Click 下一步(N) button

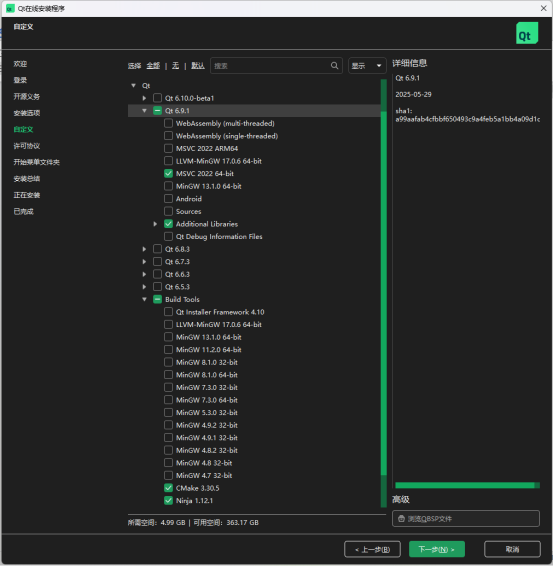[x=437, y=549]
